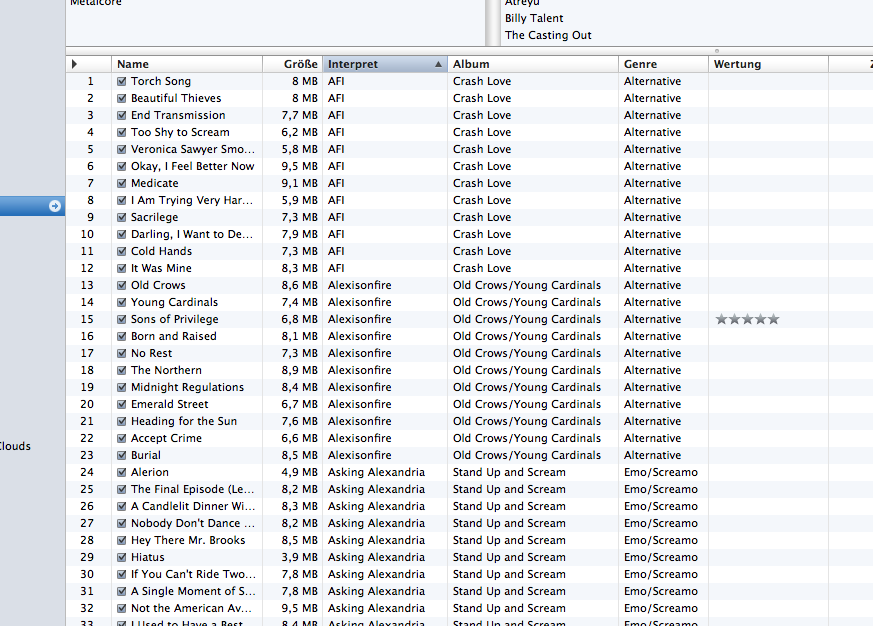This screenshot has width=873, height=626.
Task: Uncheck the Burial checkbox
Action: pos(121,455)
